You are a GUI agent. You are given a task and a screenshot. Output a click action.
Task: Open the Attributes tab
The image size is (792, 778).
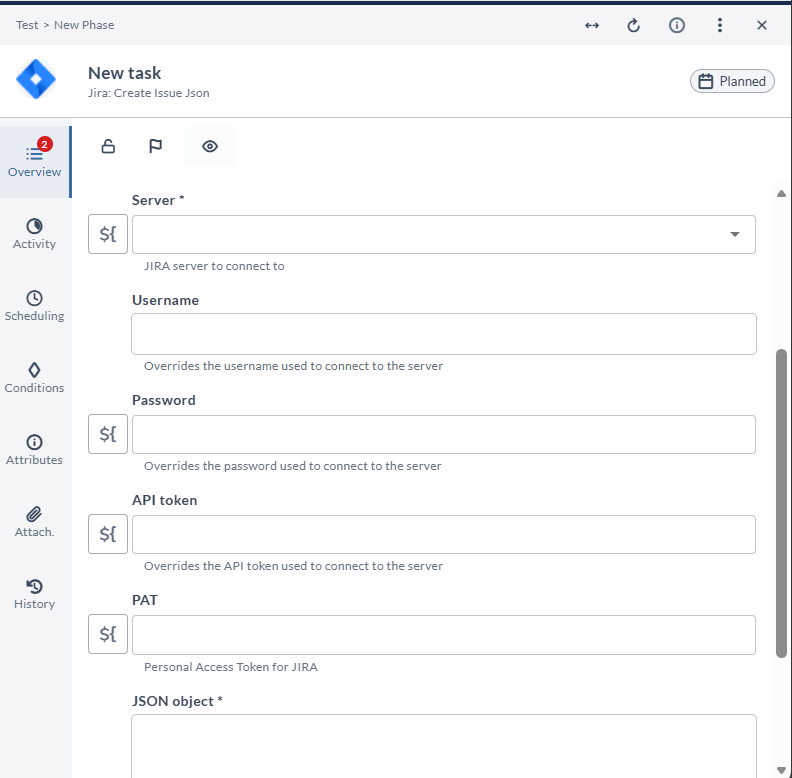(x=34, y=450)
